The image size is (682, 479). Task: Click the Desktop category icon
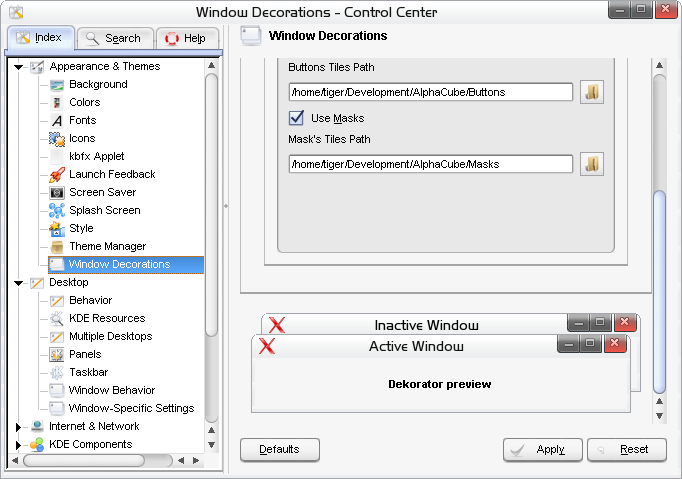click(x=37, y=283)
